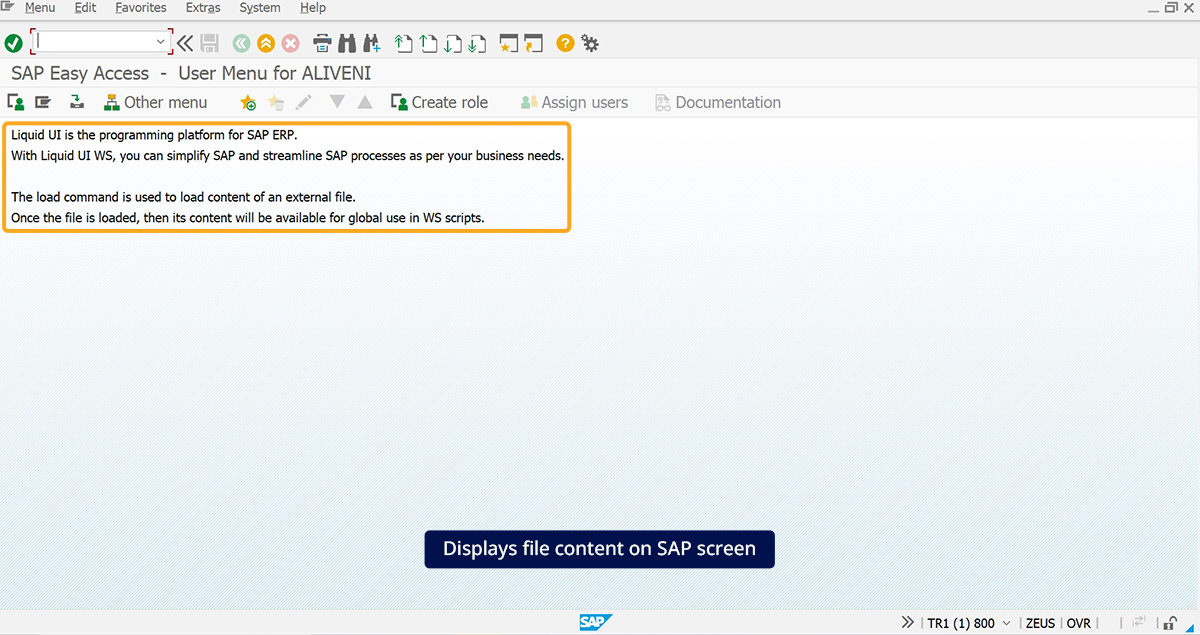
Task: Click the Add to Favorites star icon
Action: [248, 102]
